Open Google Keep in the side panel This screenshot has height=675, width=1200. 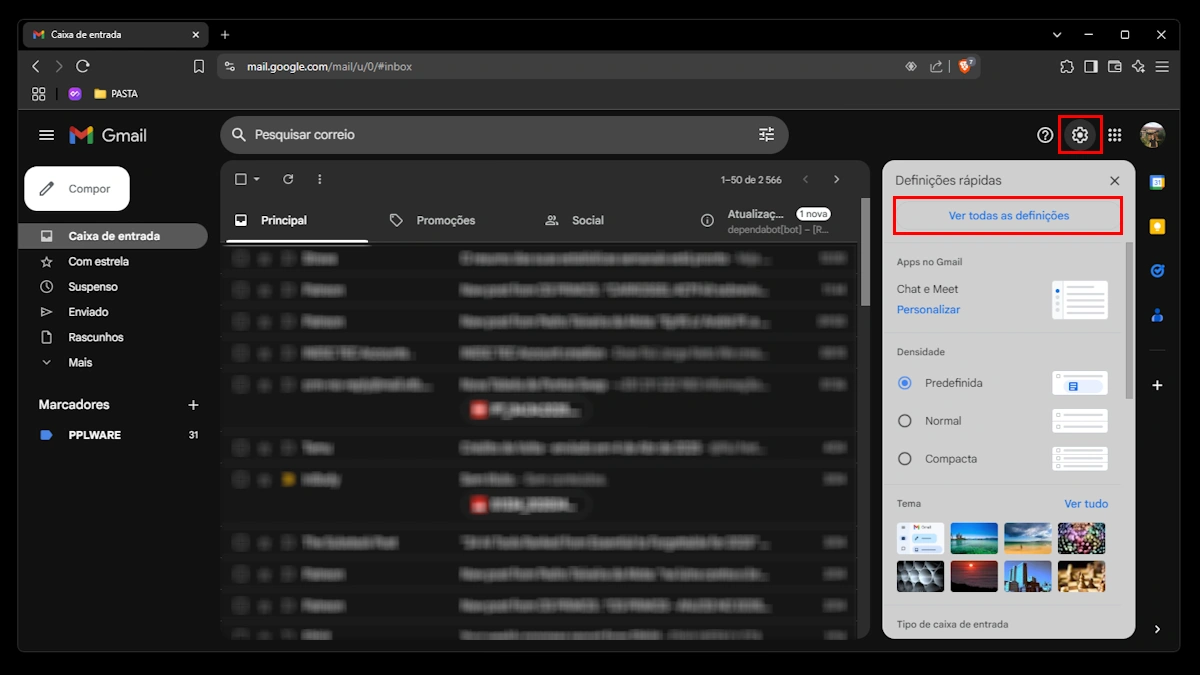[x=1157, y=227]
